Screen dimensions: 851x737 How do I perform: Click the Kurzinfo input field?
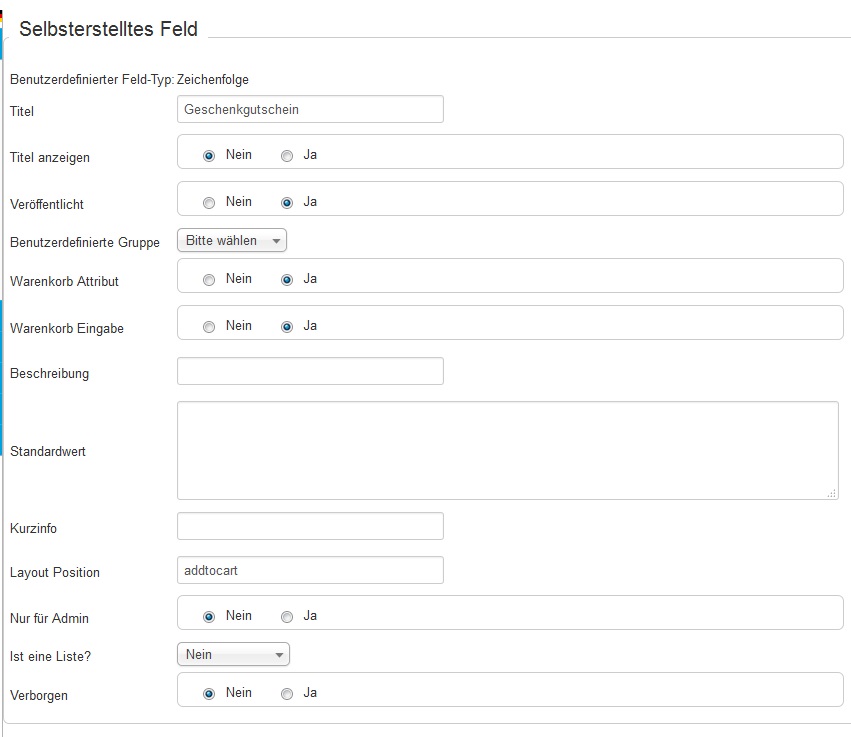(x=310, y=526)
